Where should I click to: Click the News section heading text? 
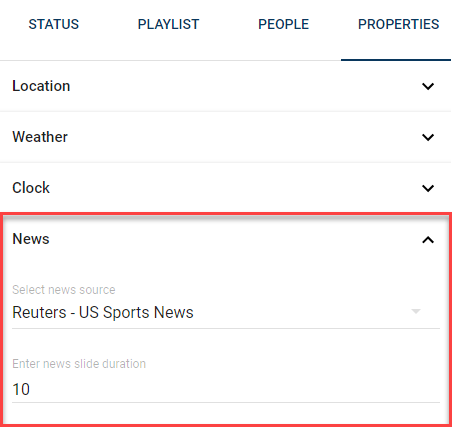coord(31,239)
